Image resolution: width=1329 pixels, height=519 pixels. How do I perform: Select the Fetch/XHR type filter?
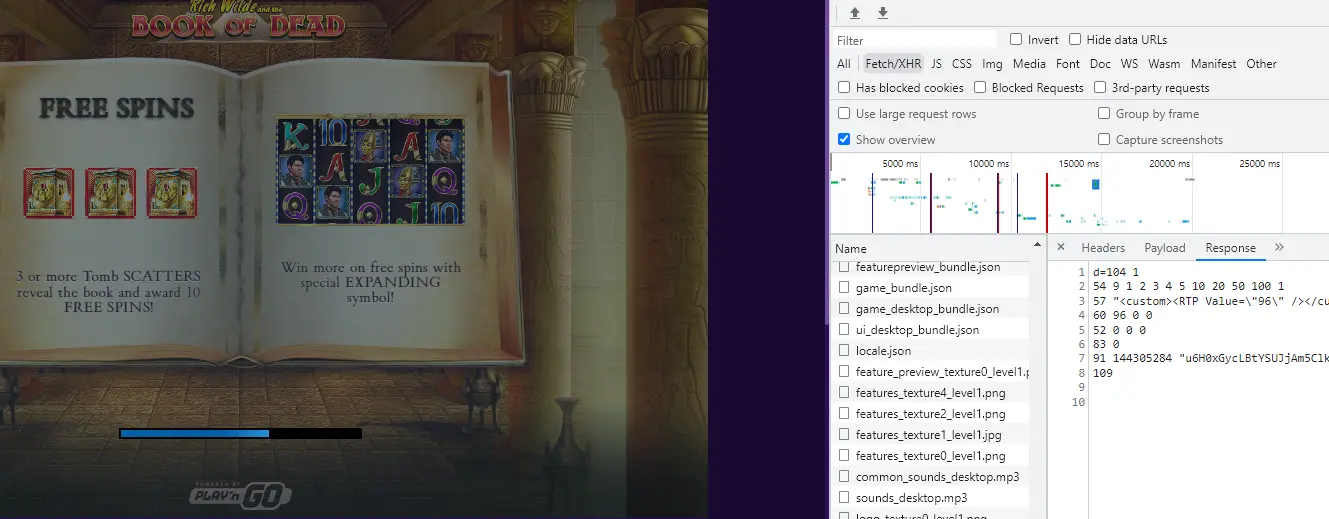tap(893, 64)
